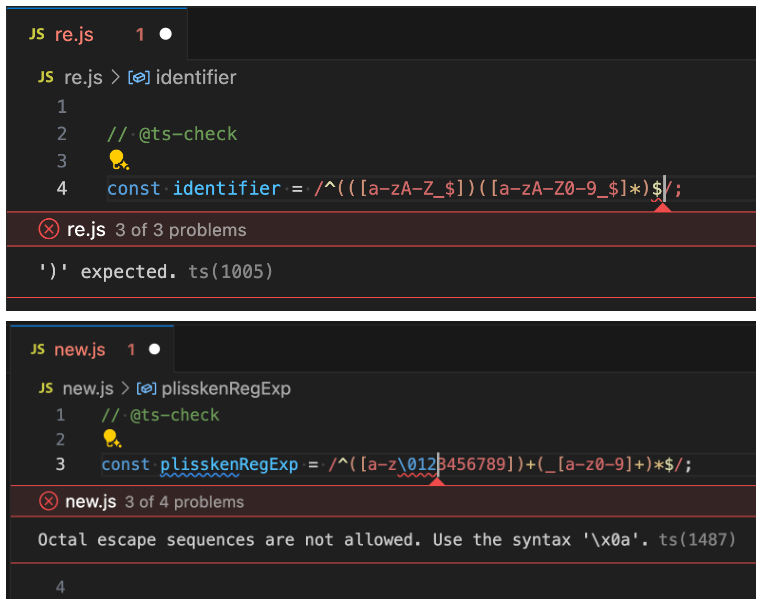Click the // @ts-check comment in new.js

pos(160,415)
